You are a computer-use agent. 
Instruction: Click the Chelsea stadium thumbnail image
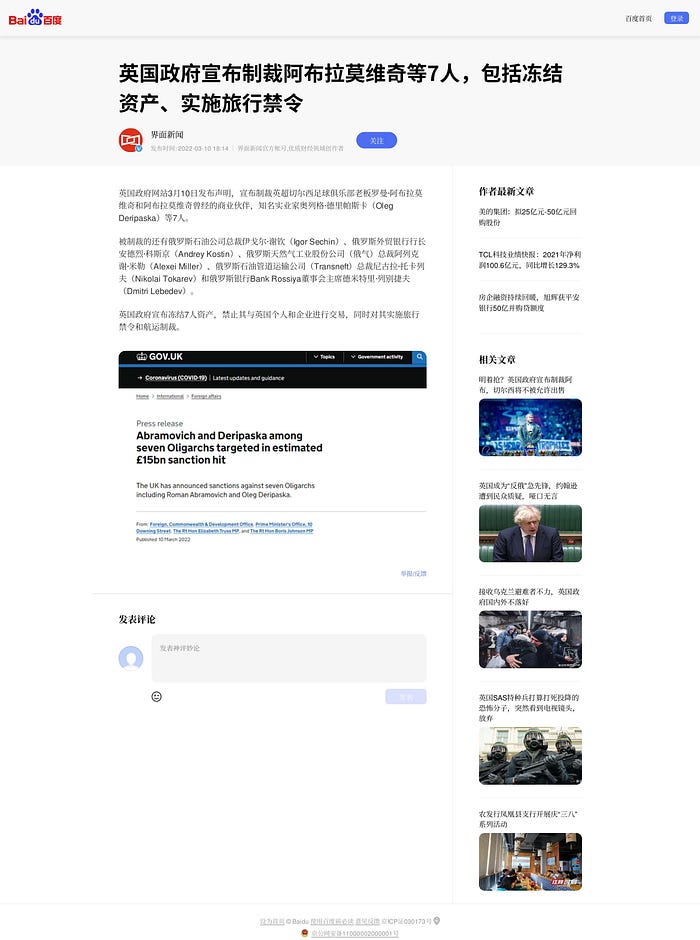click(530, 427)
